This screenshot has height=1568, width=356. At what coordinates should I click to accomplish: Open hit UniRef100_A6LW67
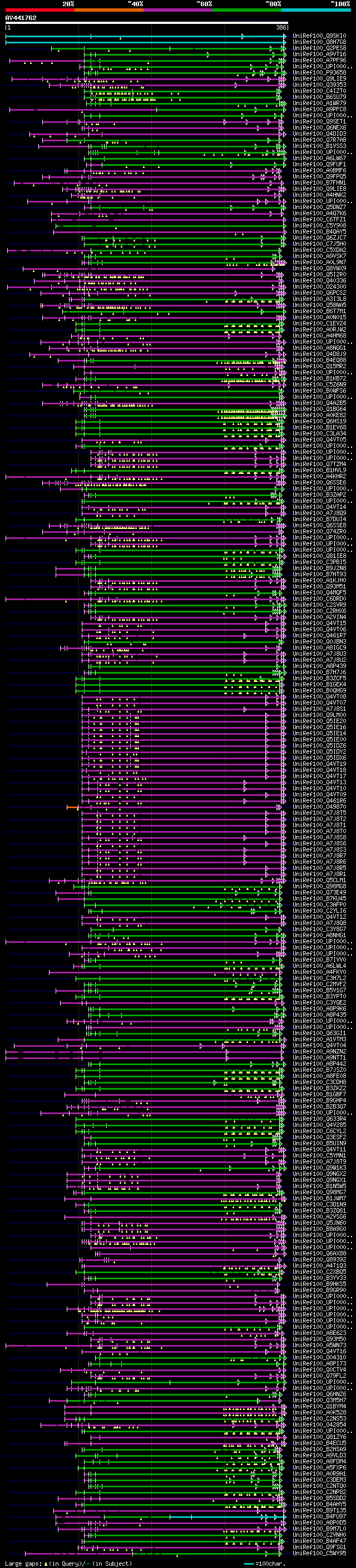coord(319,159)
